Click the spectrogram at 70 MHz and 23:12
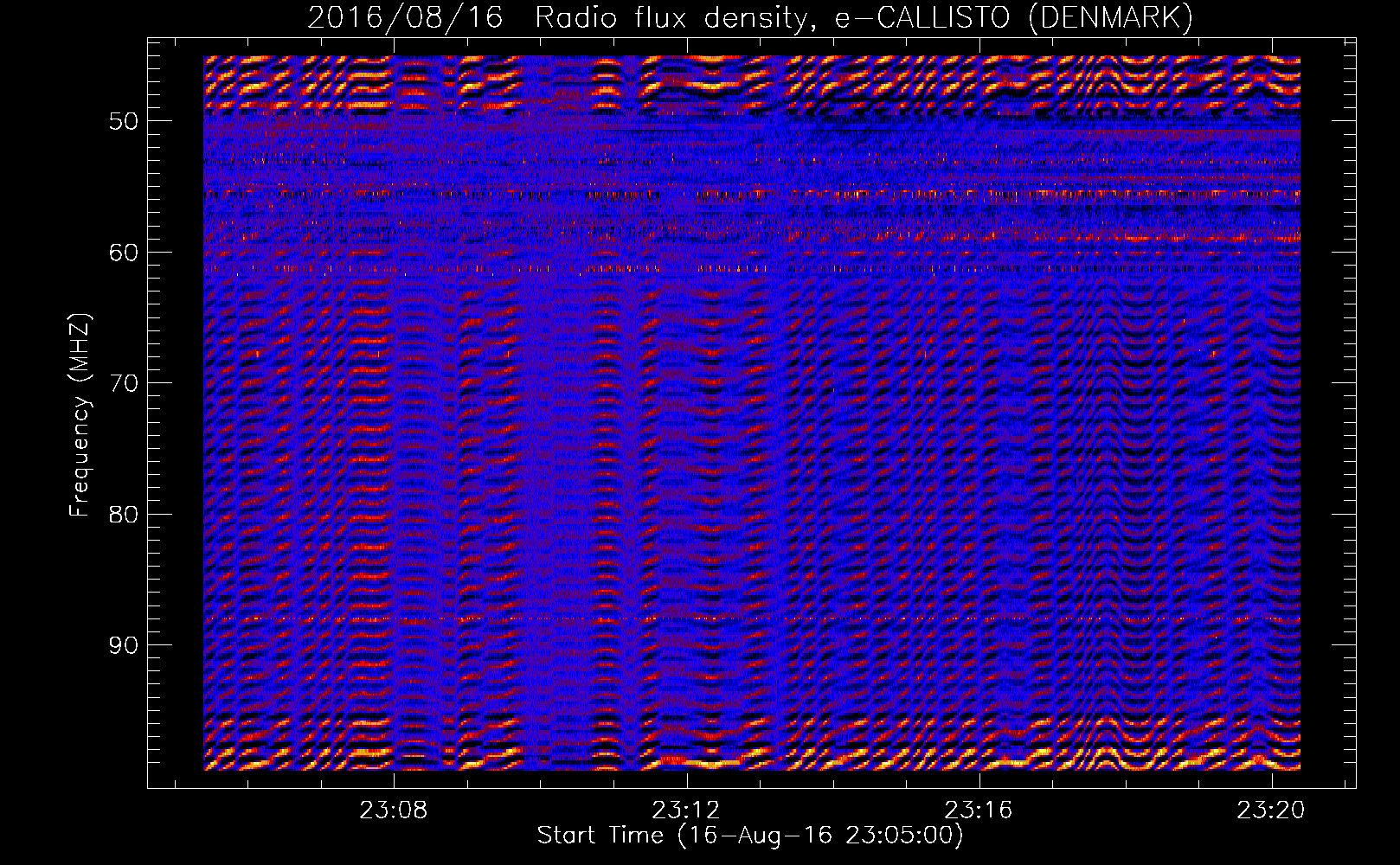The width and height of the screenshot is (1400, 865). click(687, 382)
